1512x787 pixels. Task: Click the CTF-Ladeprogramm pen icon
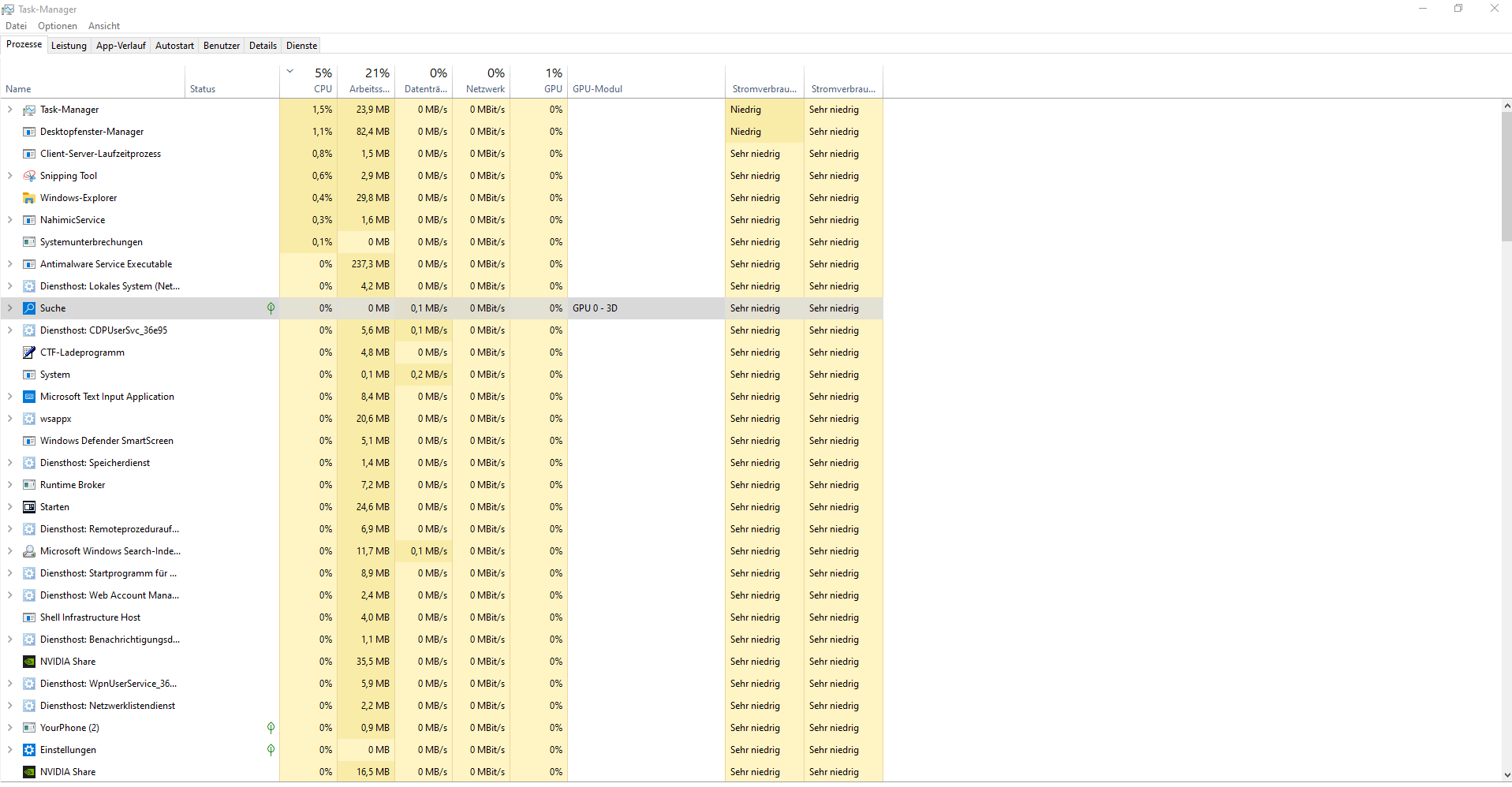pos(29,352)
